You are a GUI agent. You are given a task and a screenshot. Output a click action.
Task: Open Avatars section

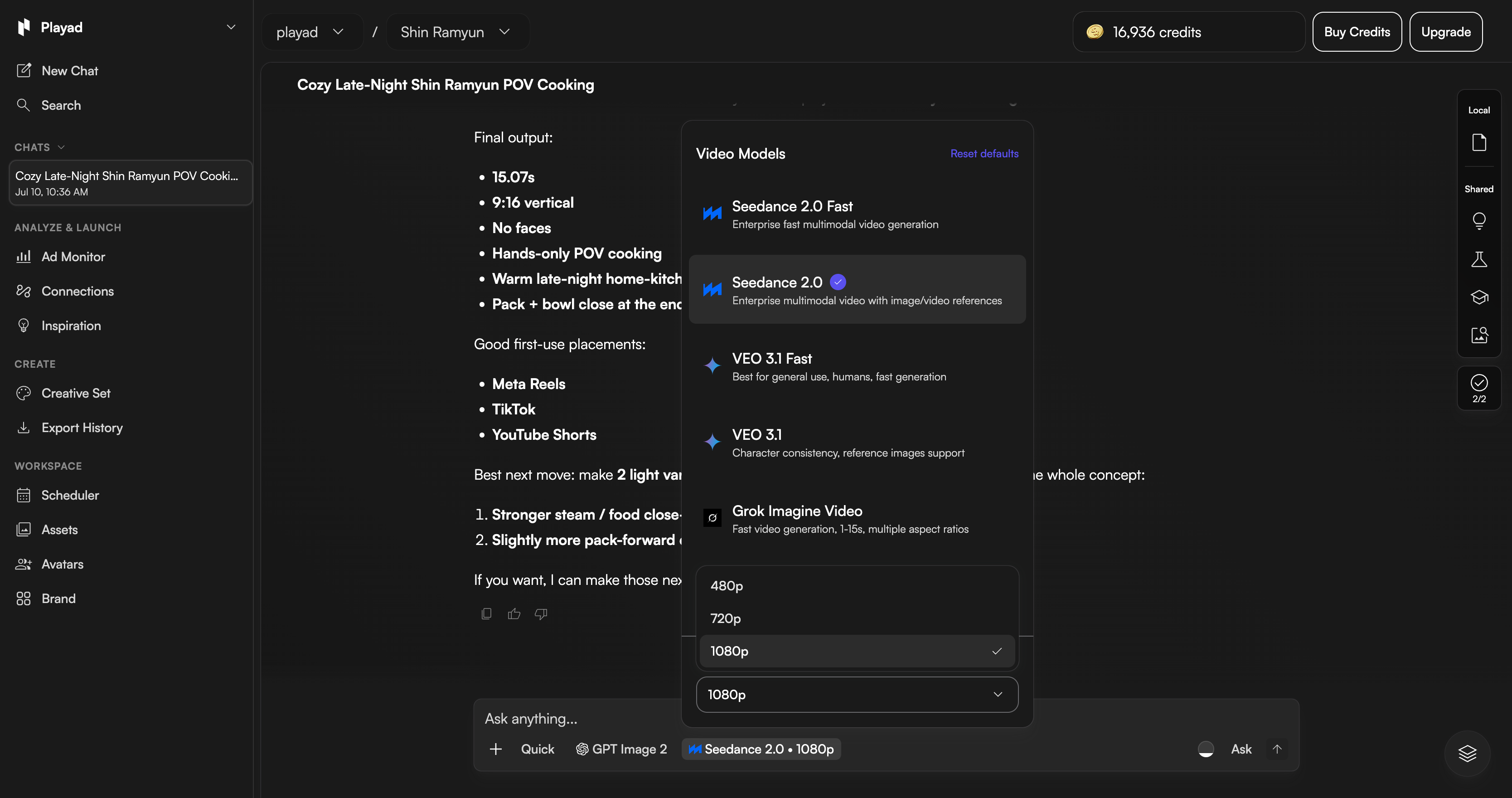50,564
